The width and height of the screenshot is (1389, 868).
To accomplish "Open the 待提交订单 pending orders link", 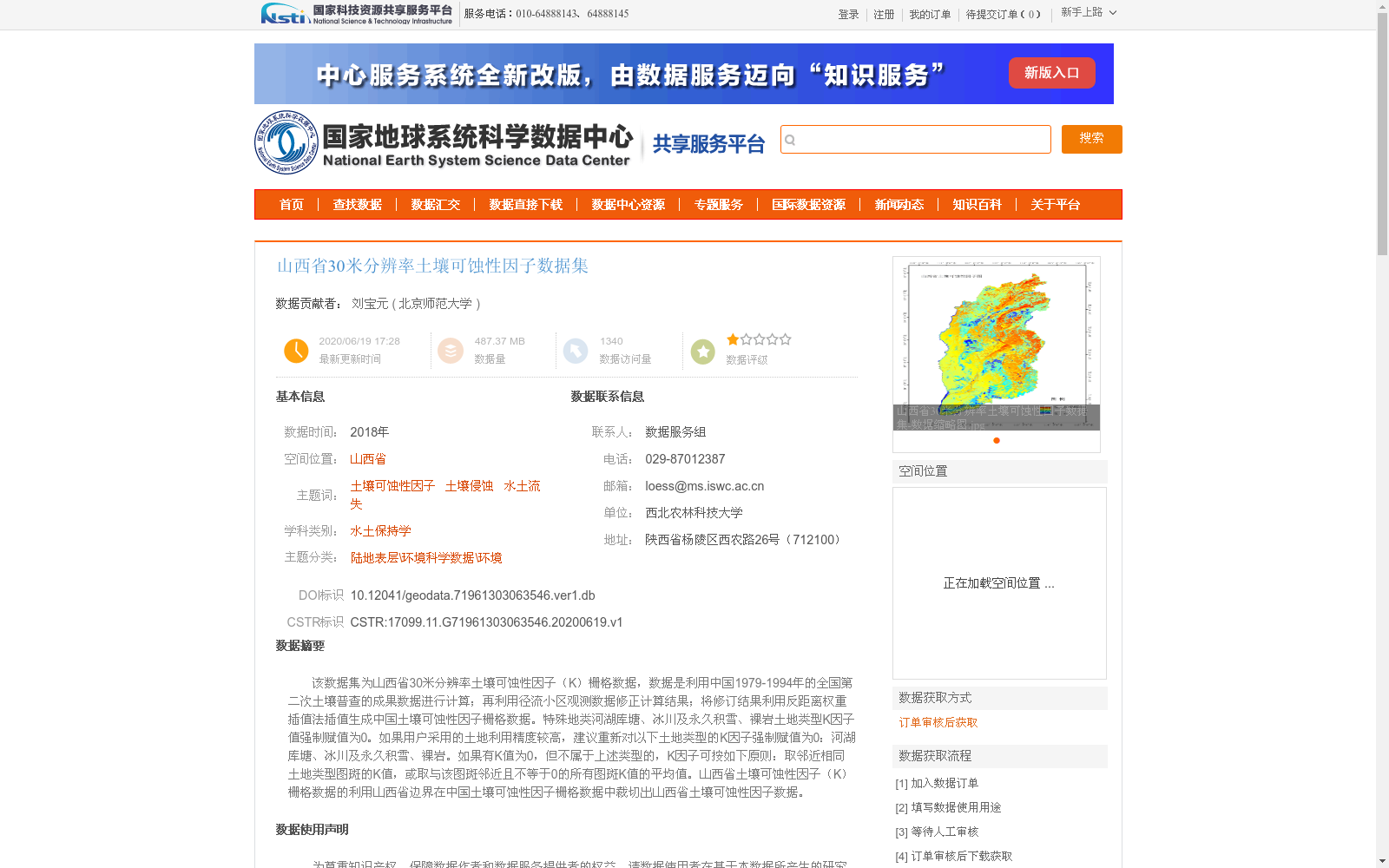I will point(1003,15).
